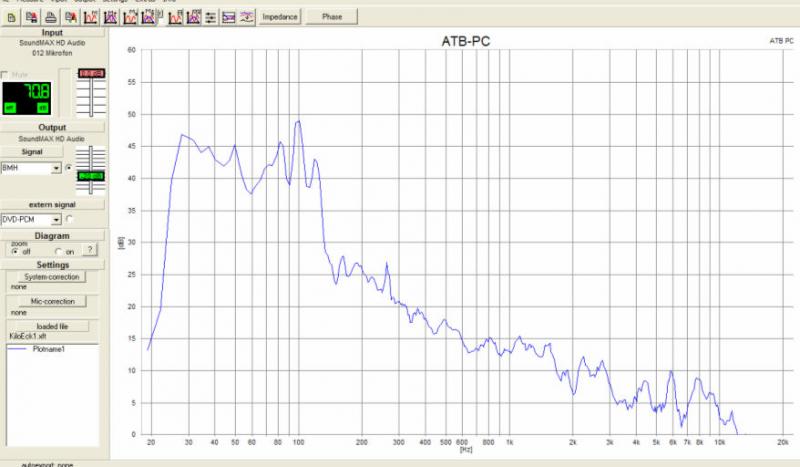The height and width of the screenshot is (467, 800).
Task: Click the new document toolbar icon
Action: [x=11, y=17]
